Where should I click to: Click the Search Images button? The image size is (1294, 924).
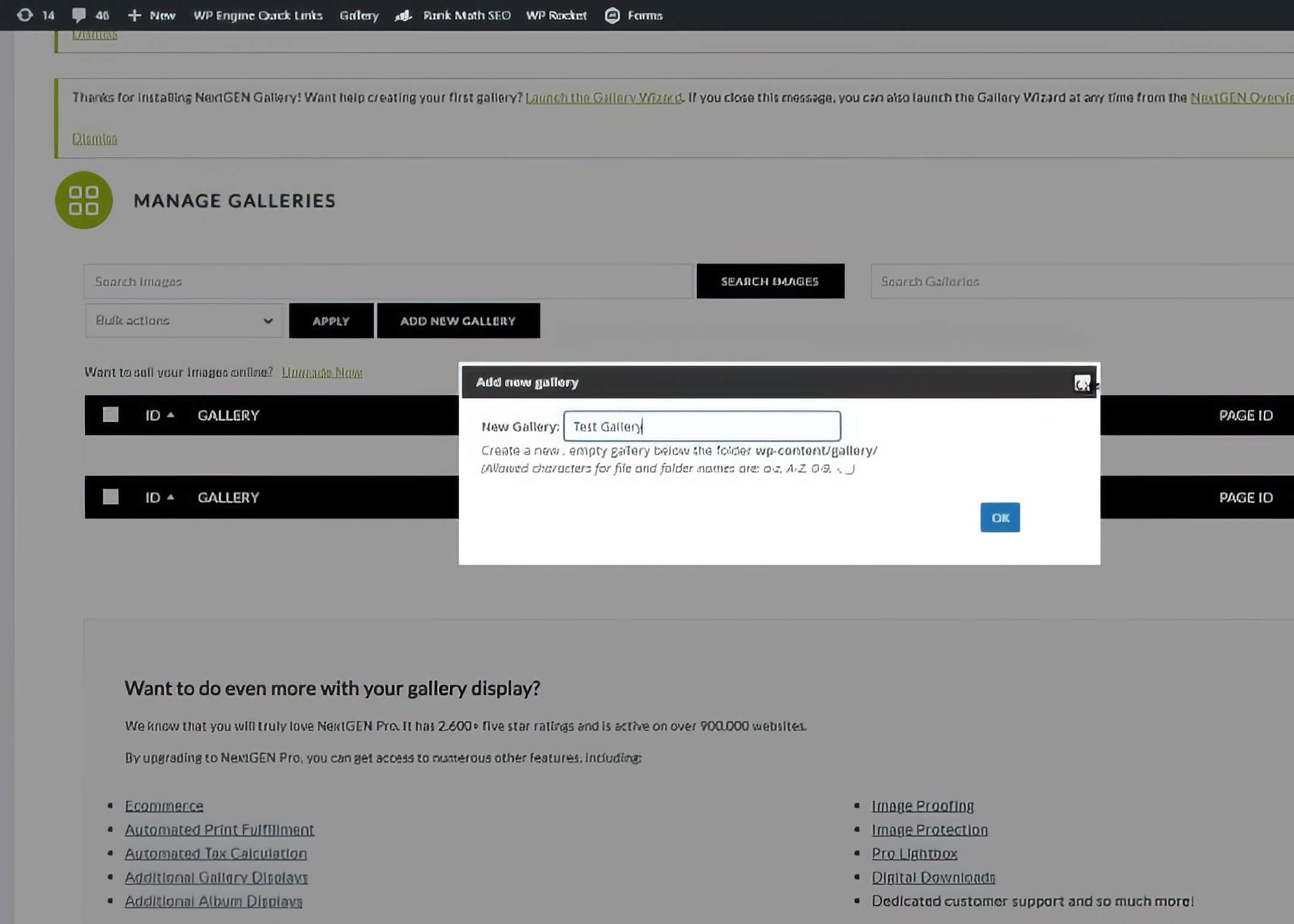tap(770, 281)
